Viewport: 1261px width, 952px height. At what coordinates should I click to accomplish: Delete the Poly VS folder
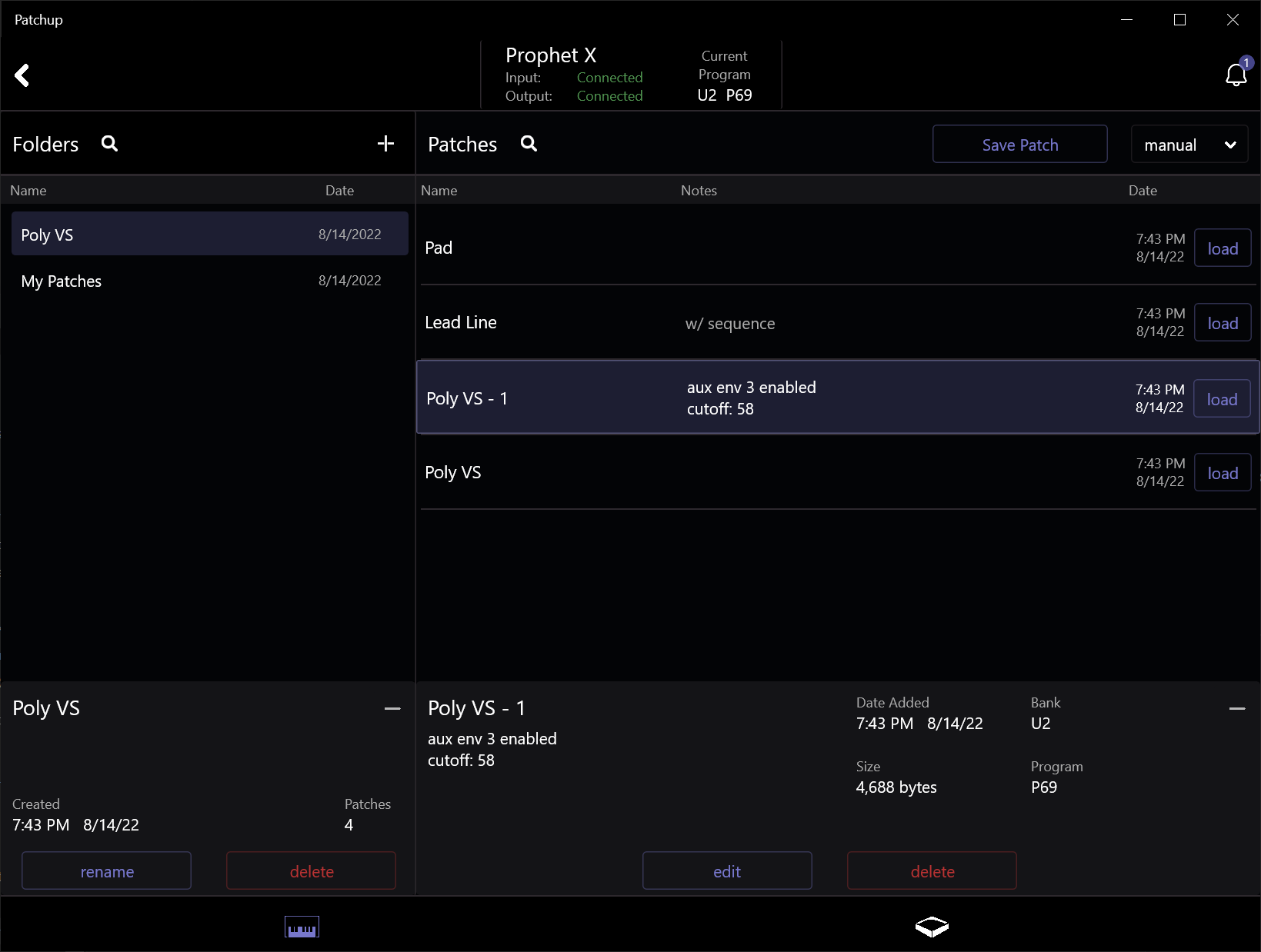(x=312, y=871)
